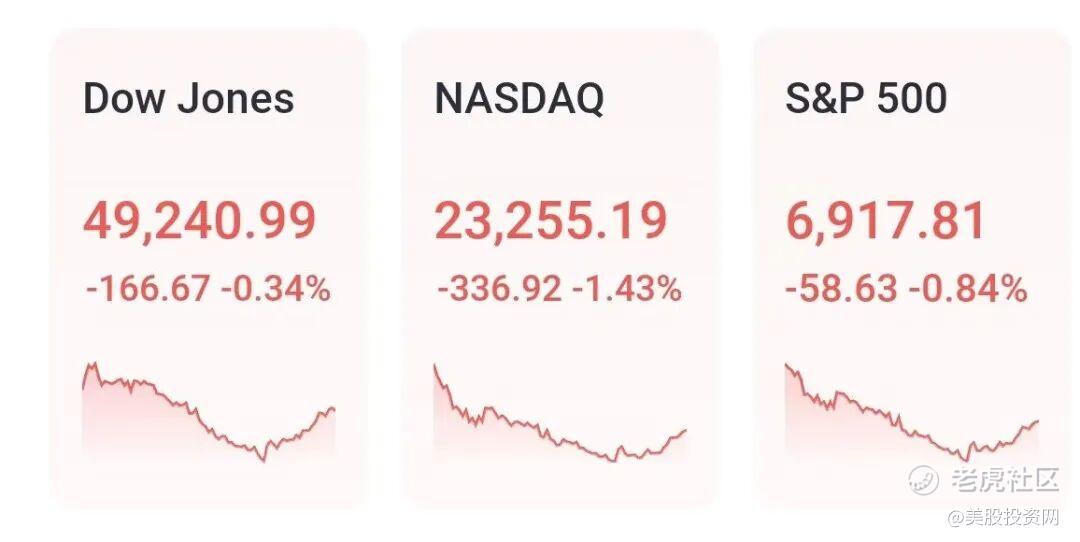Click S&P 500 price 6,917.81

886,221
